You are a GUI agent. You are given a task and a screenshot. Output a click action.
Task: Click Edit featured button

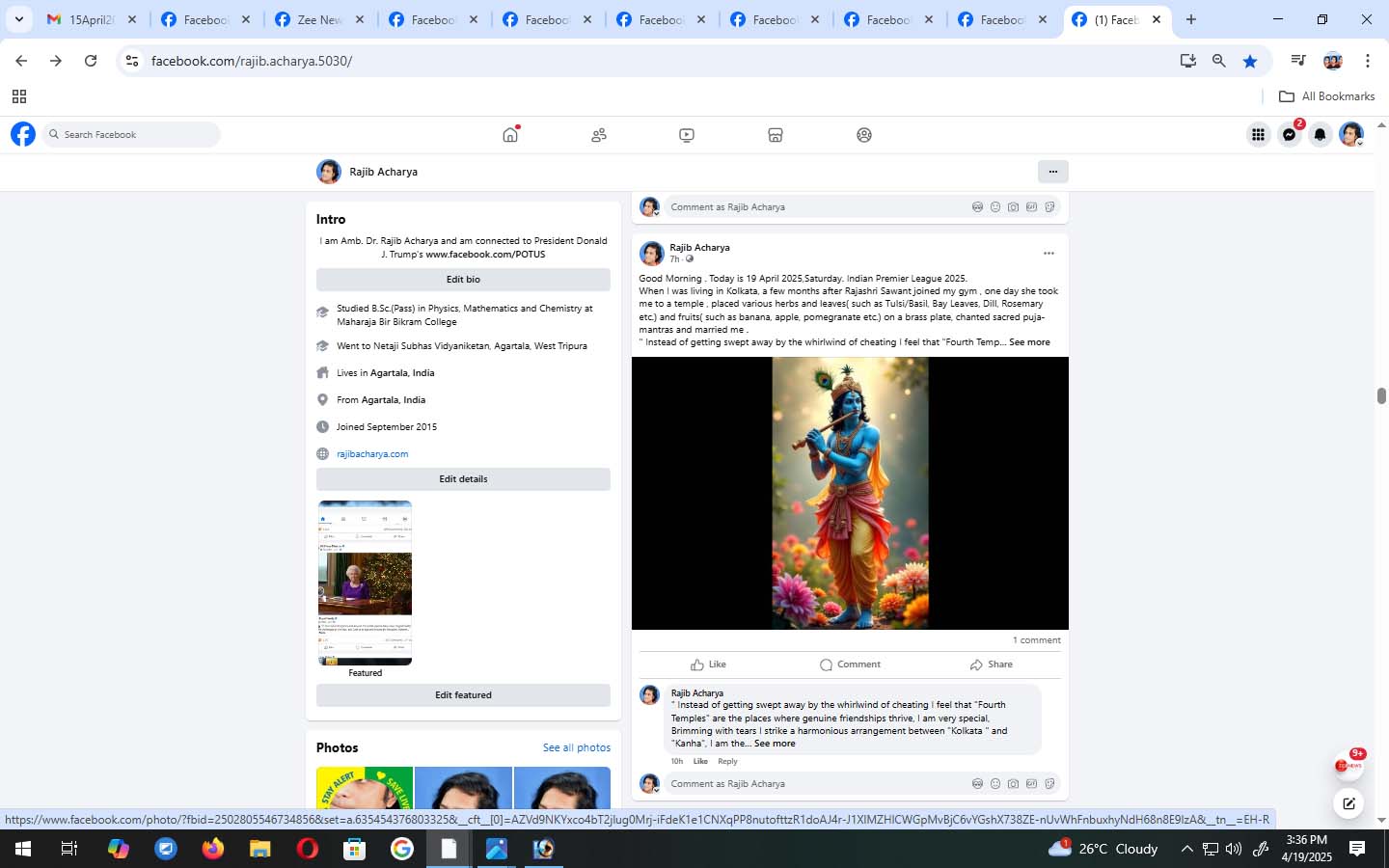click(x=463, y=695)
